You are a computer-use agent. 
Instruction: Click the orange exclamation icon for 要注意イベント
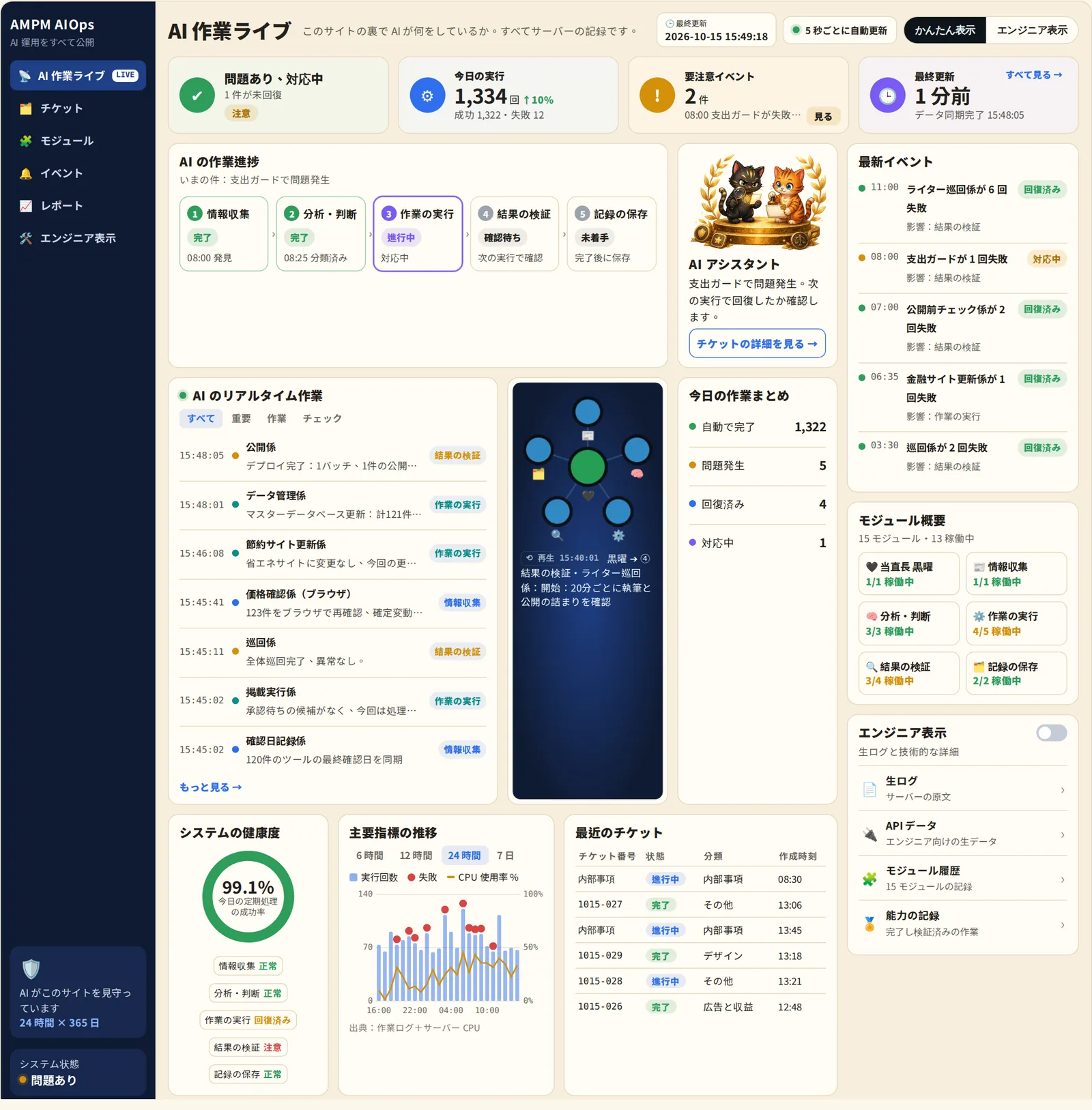657,96
